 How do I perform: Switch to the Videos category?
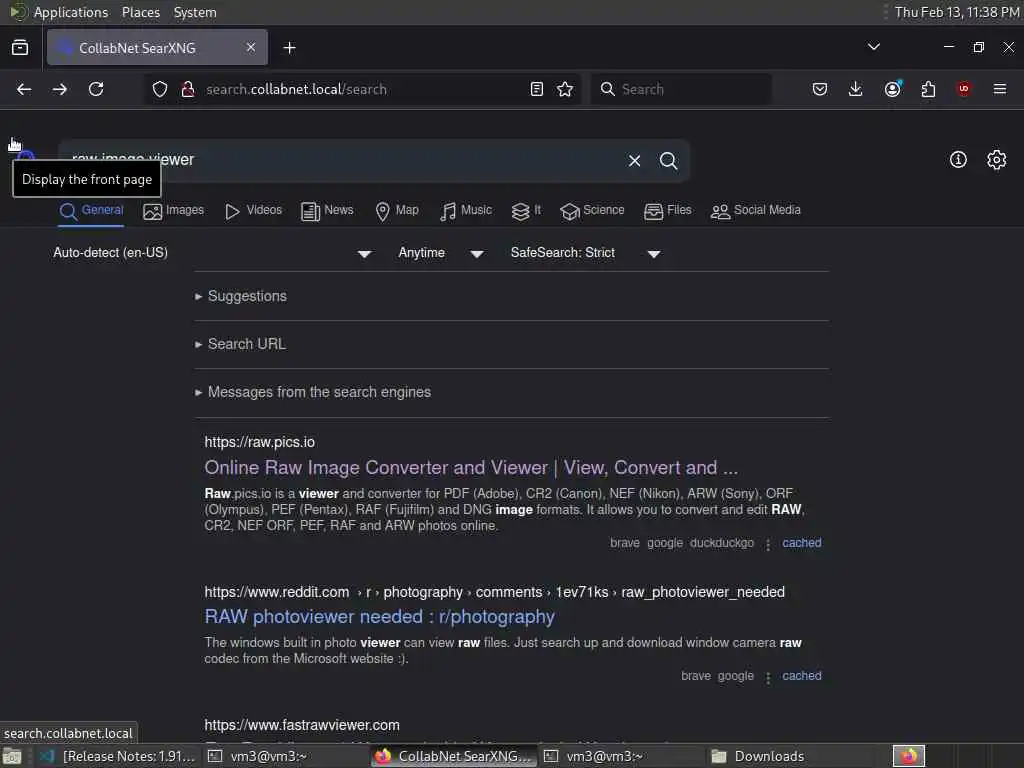[x=253, y=211]
